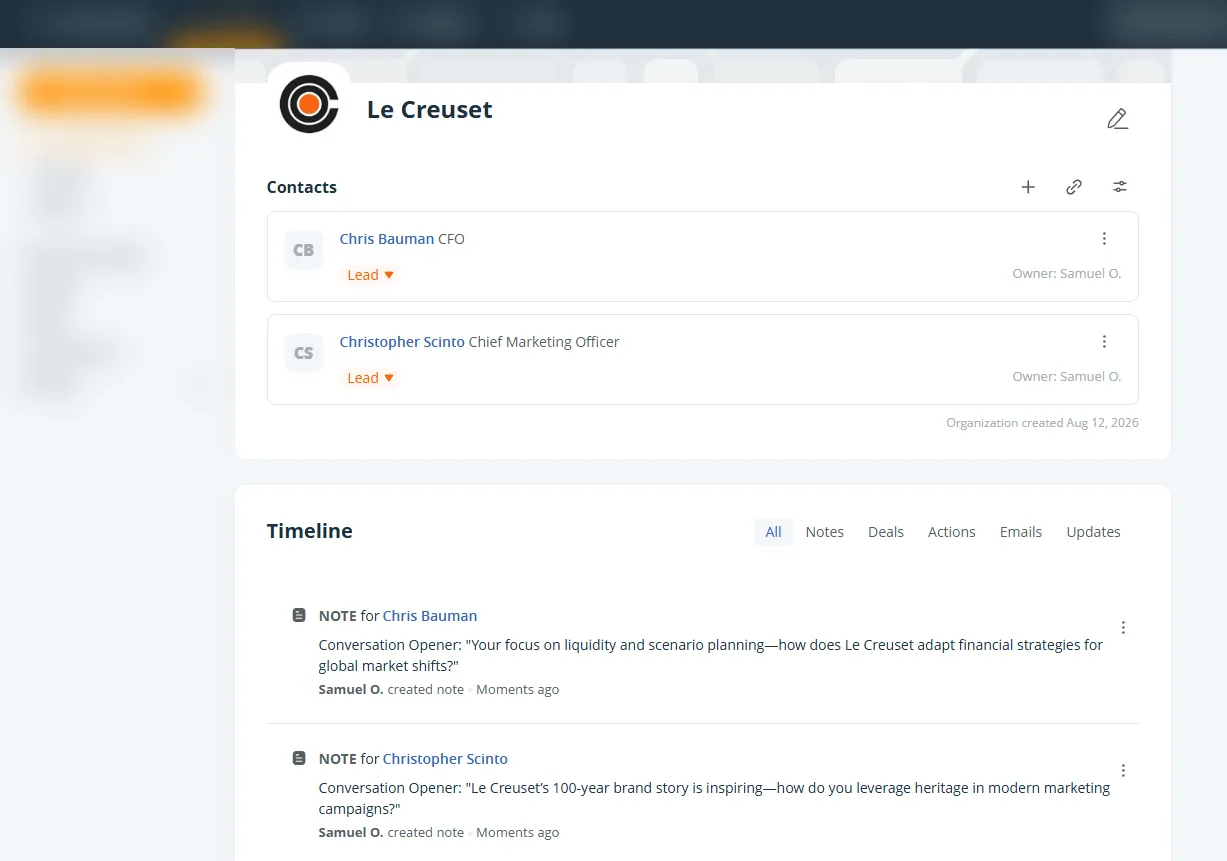Switch to the Actions timeline tab
The image size is (1227, 861).
point(952,532)
